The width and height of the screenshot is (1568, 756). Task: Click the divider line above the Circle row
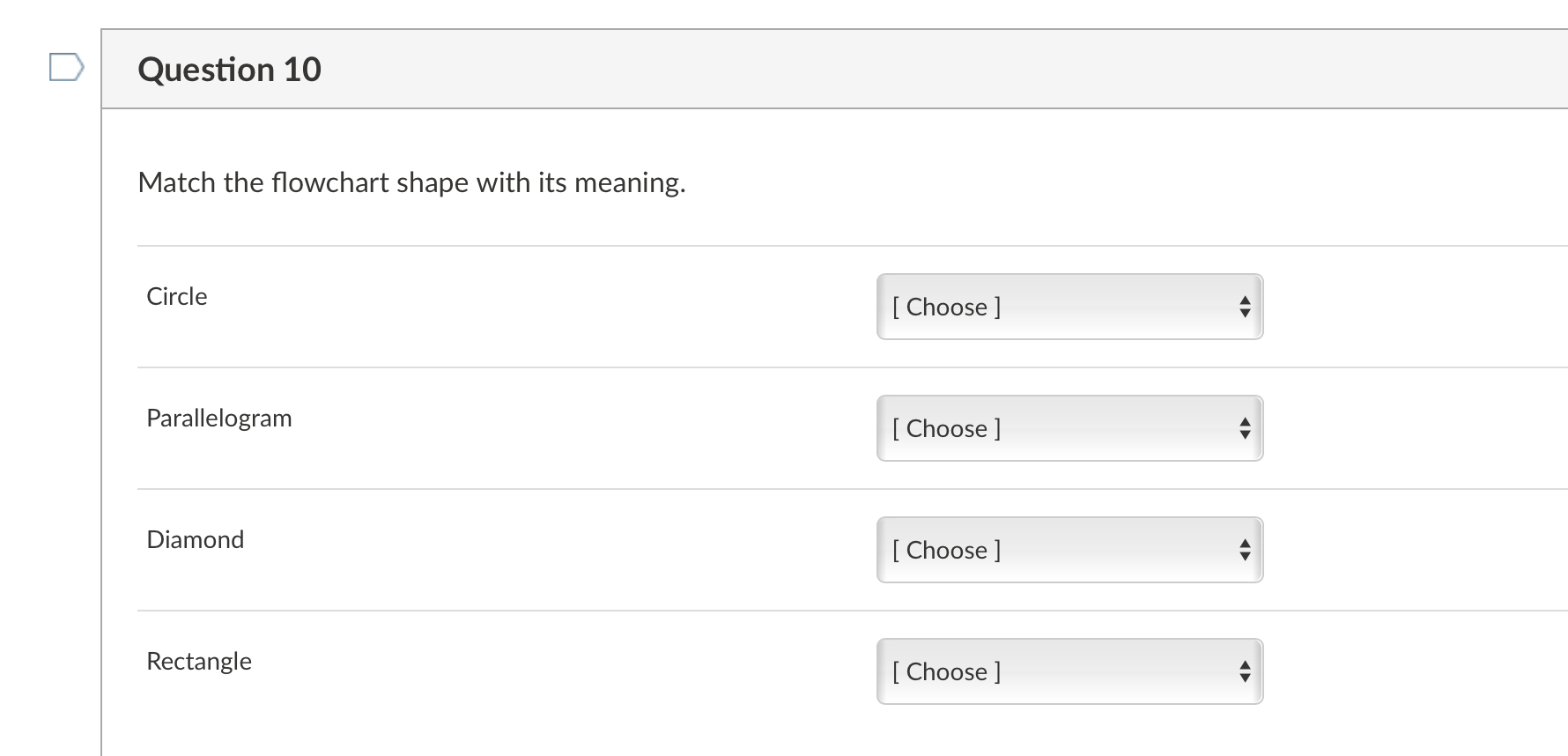[x=705, y=244]
